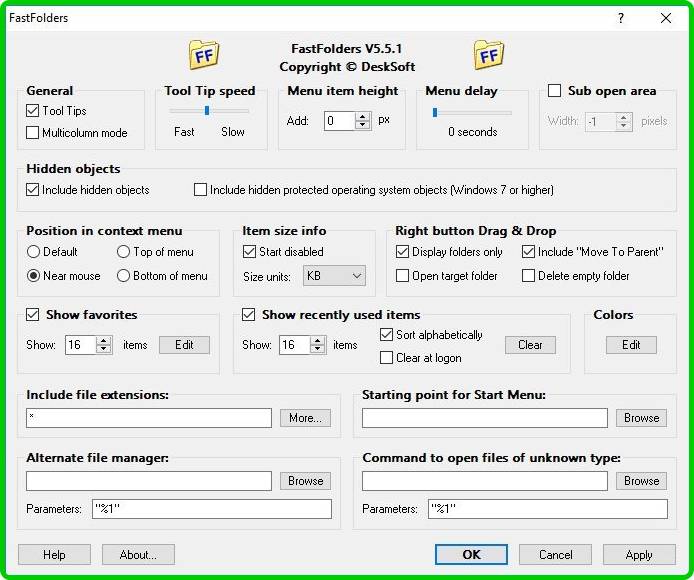Browse for unknown file type command

point(641,481)
